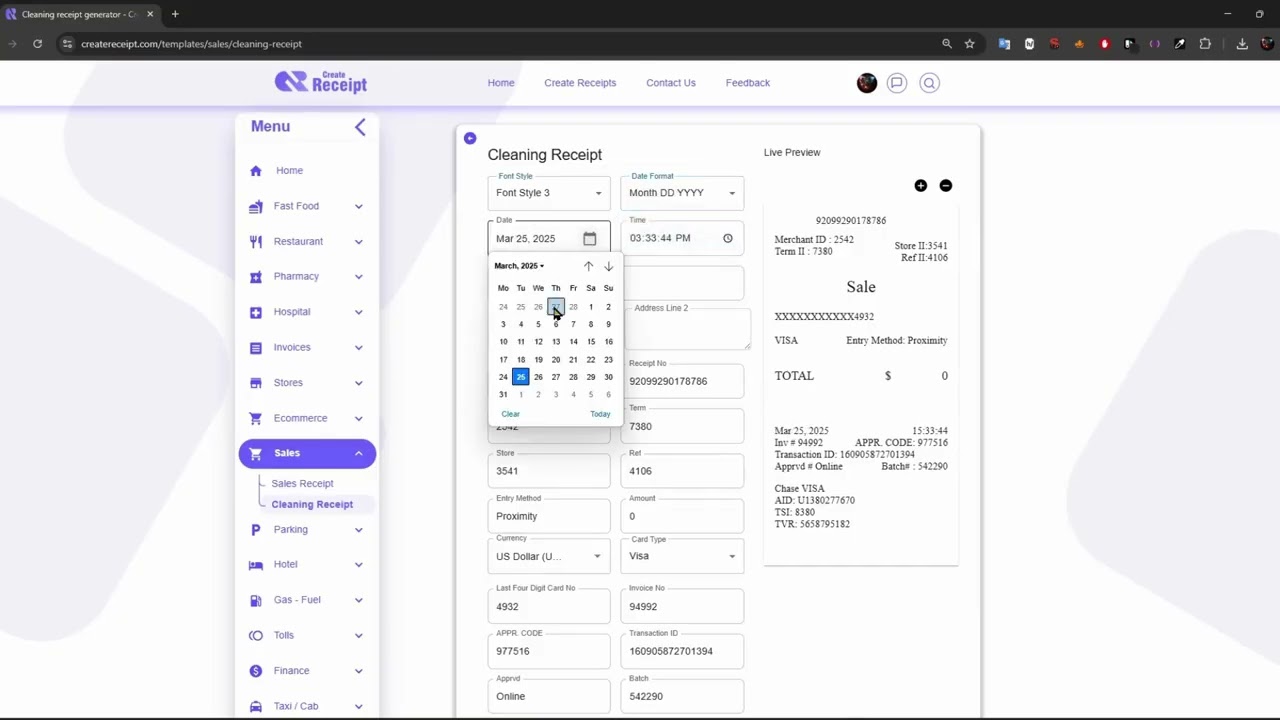The image size is (1280, 720).
Task: Click the header search magnifier icon
Action: 929,83
